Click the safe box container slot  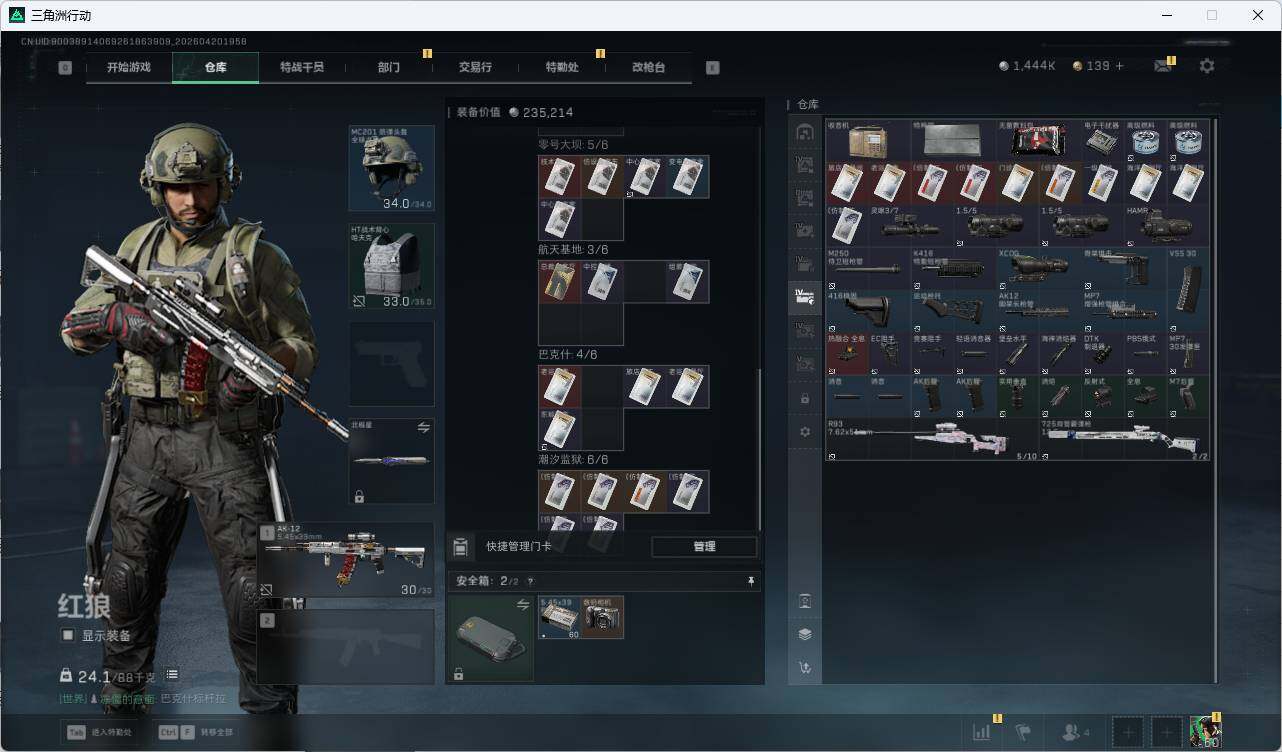point(491,638)
